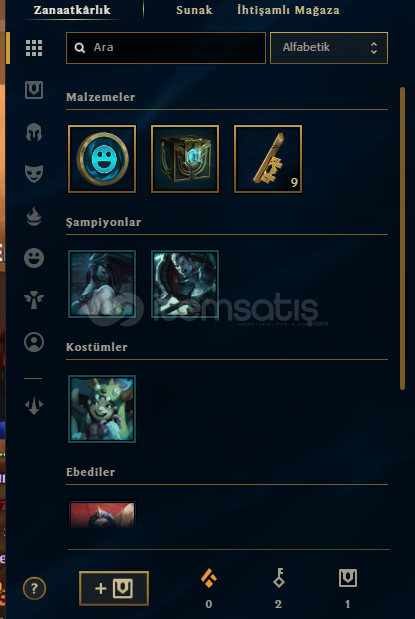Select the emotes smiley filter icon
The image size is (415, 619).
34,258
